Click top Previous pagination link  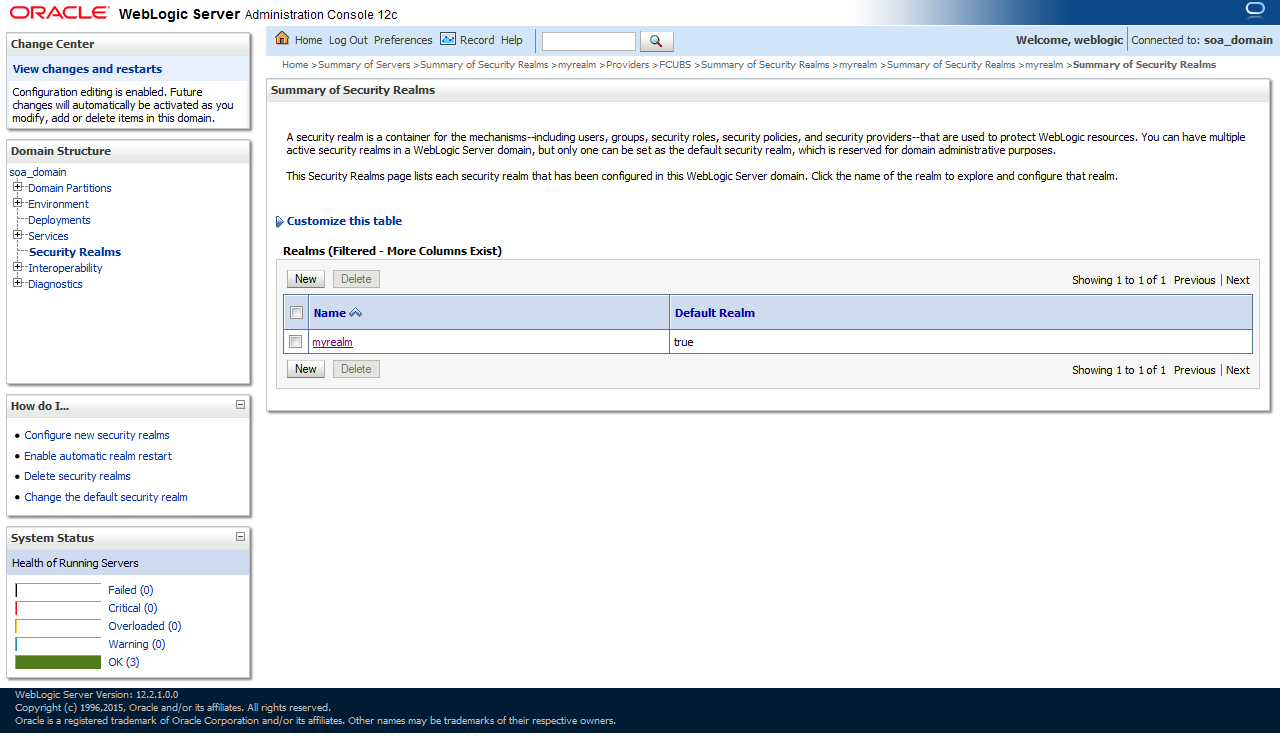click(x=1195, y=280)
